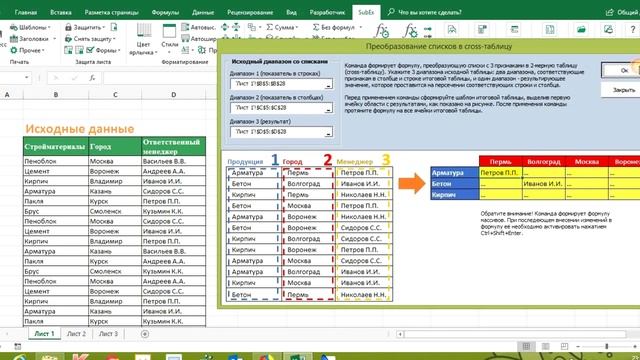Image resolution: width=640 pixels, height=360 pixels.
Task: Click the collapse rows arrows icon
Action: point(236,27)
